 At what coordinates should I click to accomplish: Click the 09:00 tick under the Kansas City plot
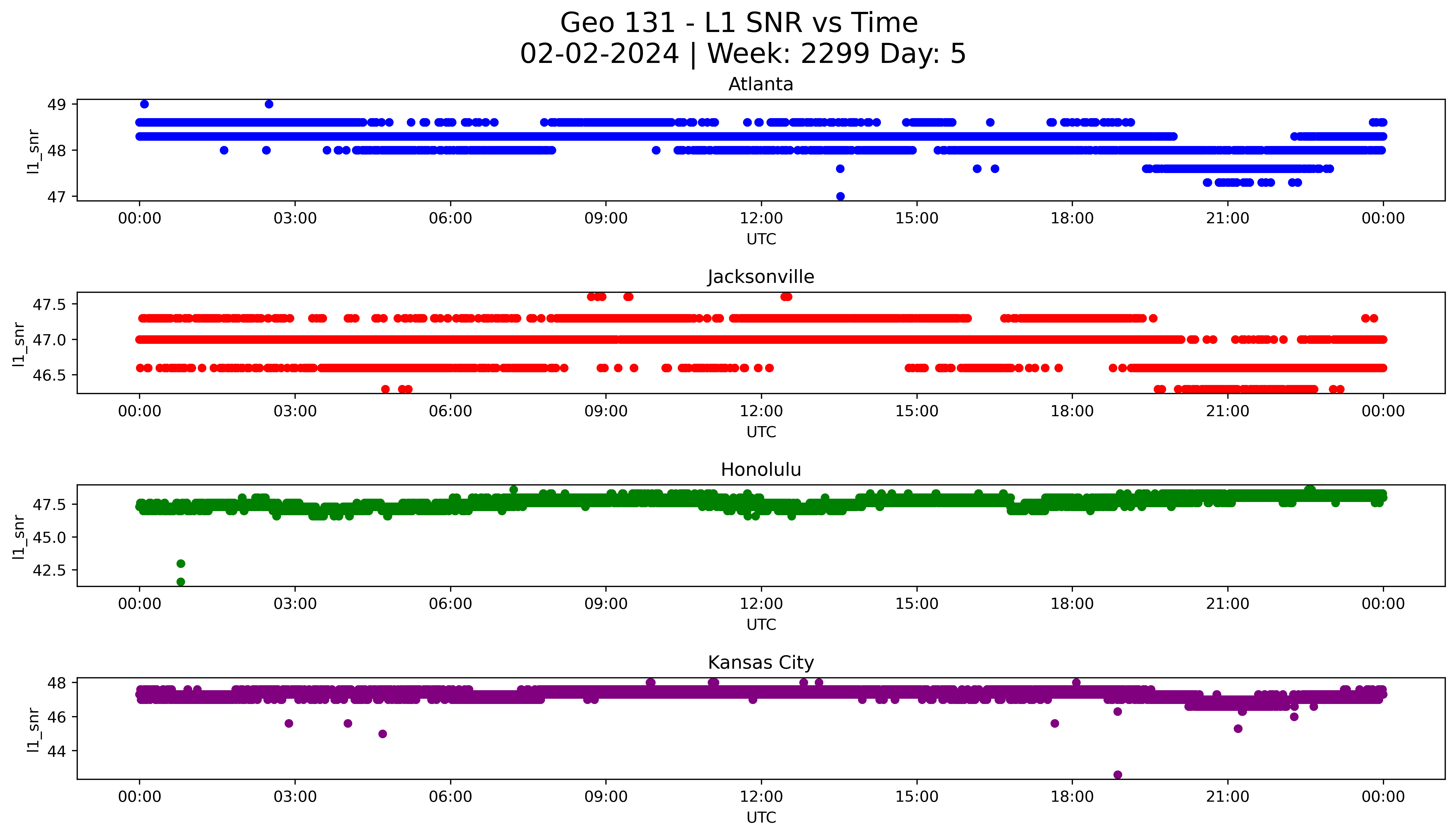(606, 797)
